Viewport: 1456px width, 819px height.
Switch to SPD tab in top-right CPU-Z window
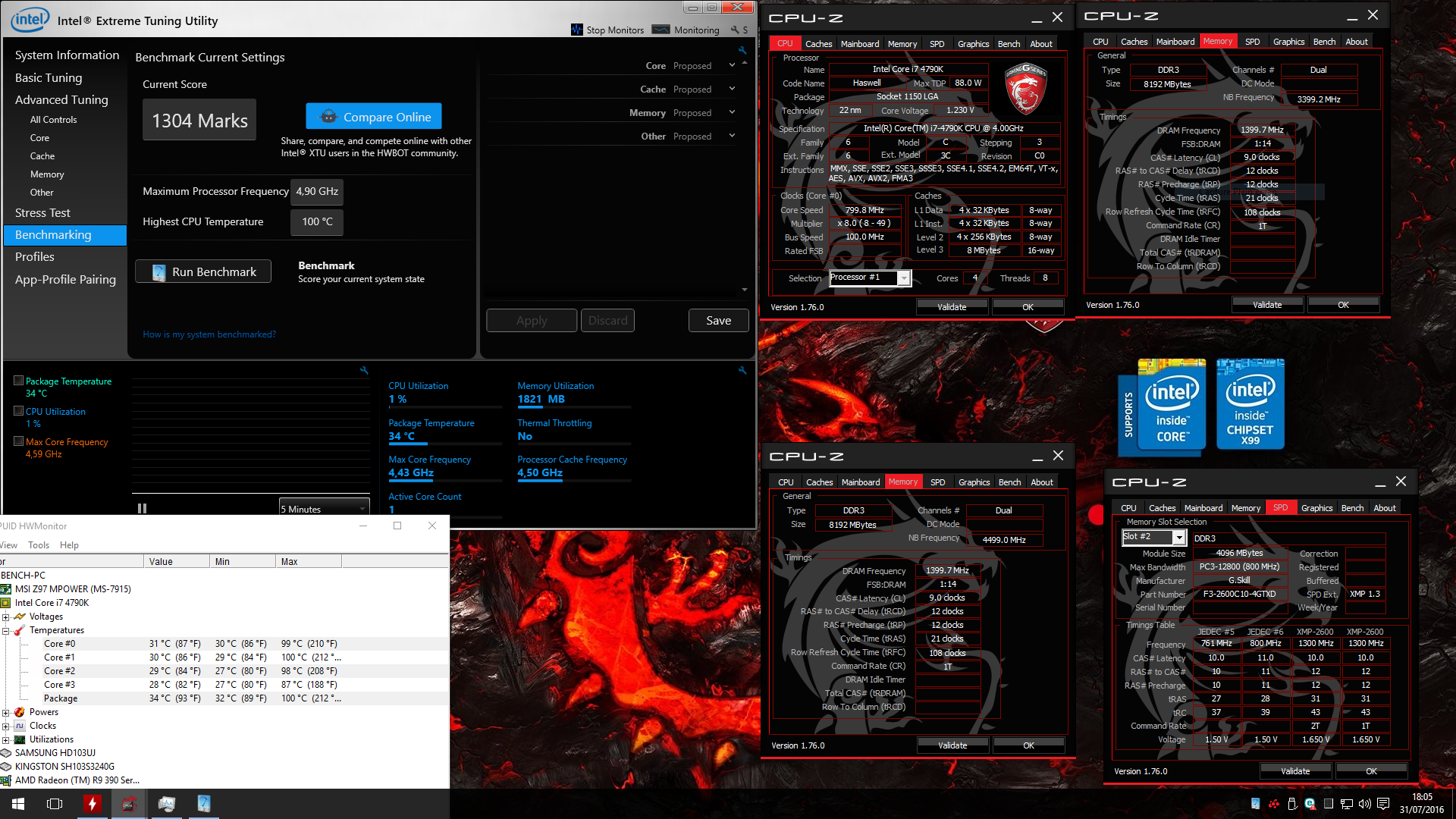pyautogui.click(x=1252, y=42)
